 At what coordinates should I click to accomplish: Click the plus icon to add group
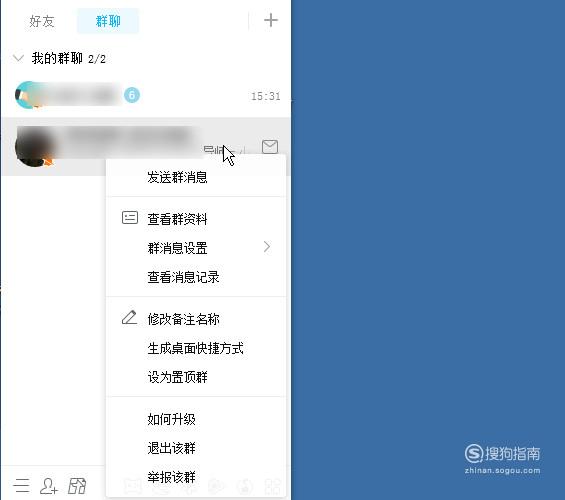coord(271,20)
